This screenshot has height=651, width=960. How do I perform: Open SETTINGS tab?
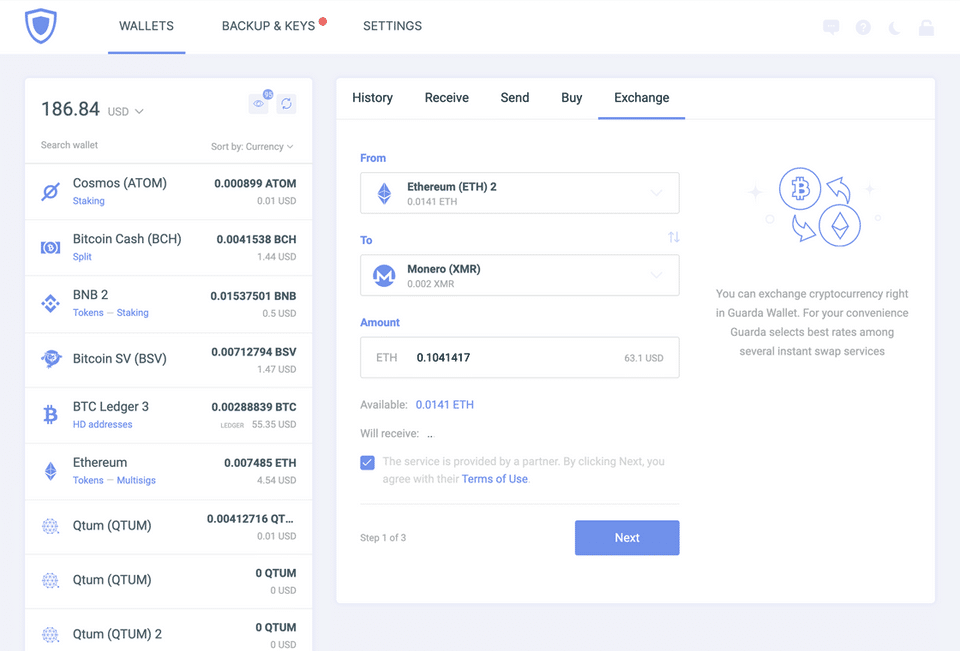[x=392, y=26]
